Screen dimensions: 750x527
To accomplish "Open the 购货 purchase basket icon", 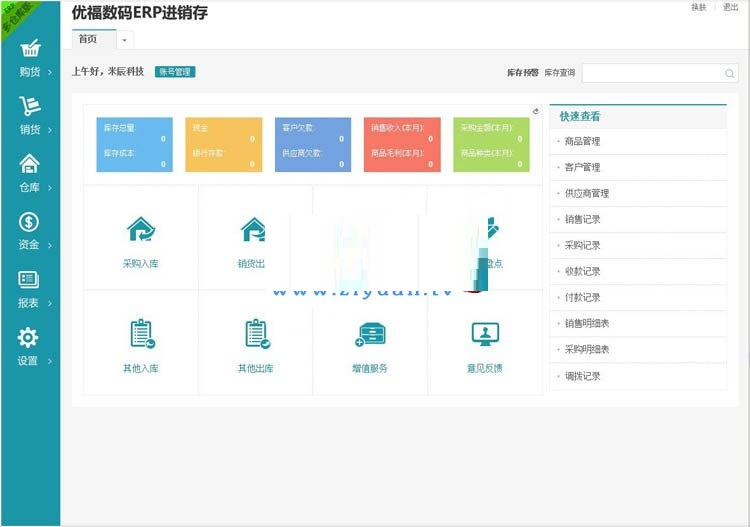I will 30,49.
